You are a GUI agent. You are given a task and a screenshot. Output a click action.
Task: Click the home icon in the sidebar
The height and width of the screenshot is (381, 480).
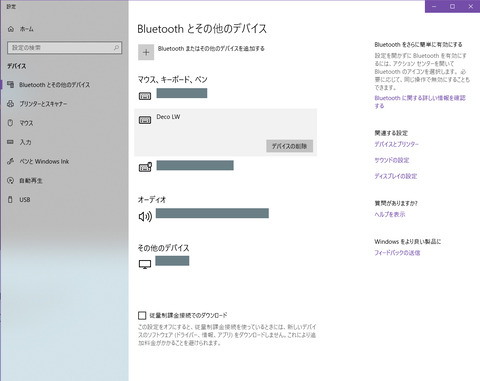pyautogui.click(x=11, y=29)
